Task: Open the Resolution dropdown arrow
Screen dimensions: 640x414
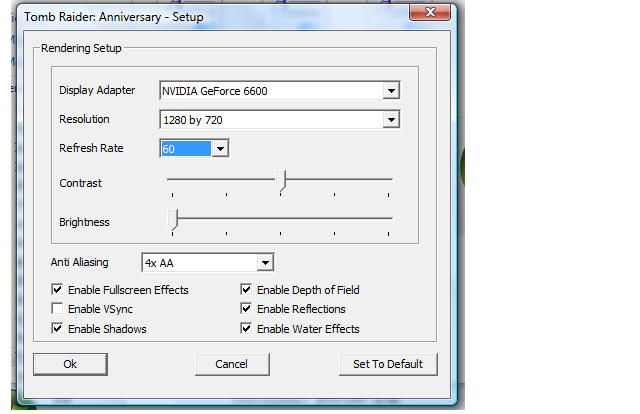Action: tap(391, 120)
